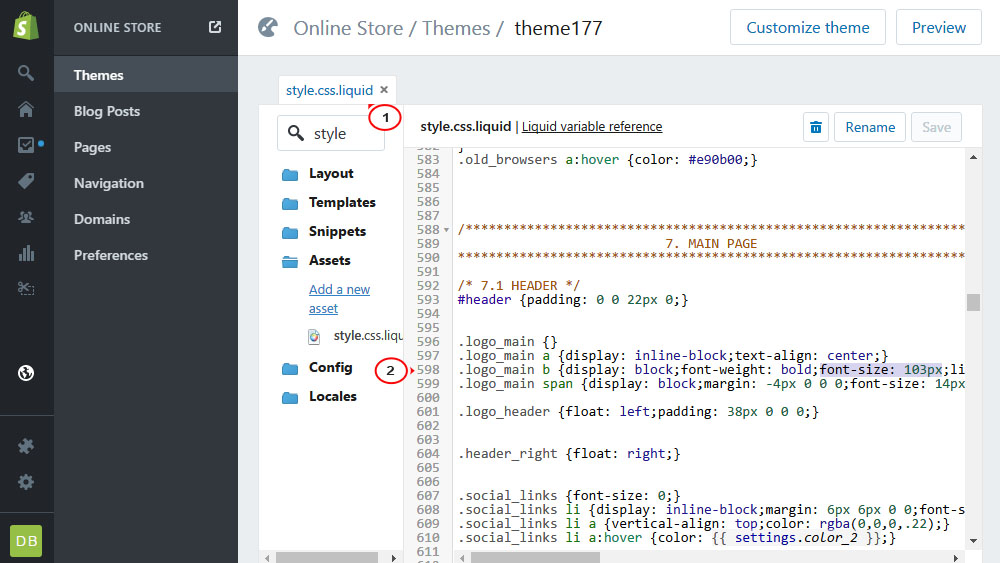Click the '/* 7.1 HEADER */' comment

518,286
